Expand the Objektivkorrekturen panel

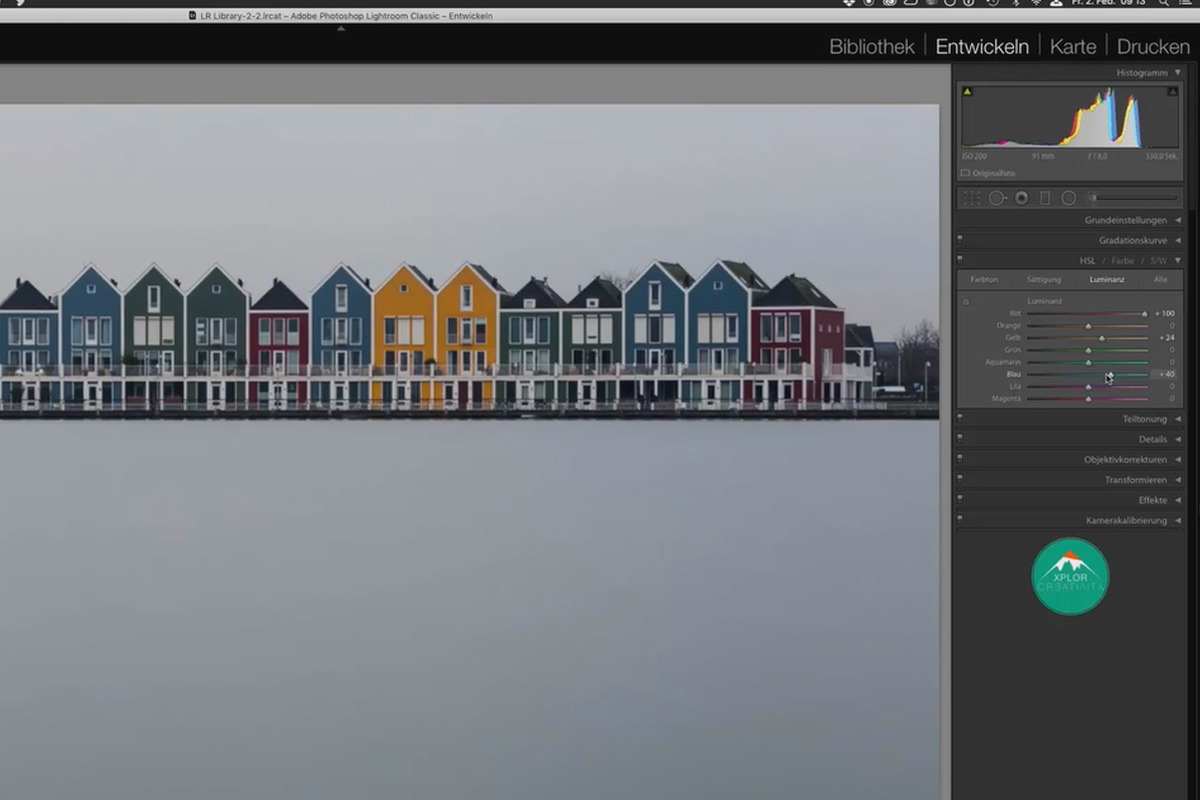(x=1126, y=459)
